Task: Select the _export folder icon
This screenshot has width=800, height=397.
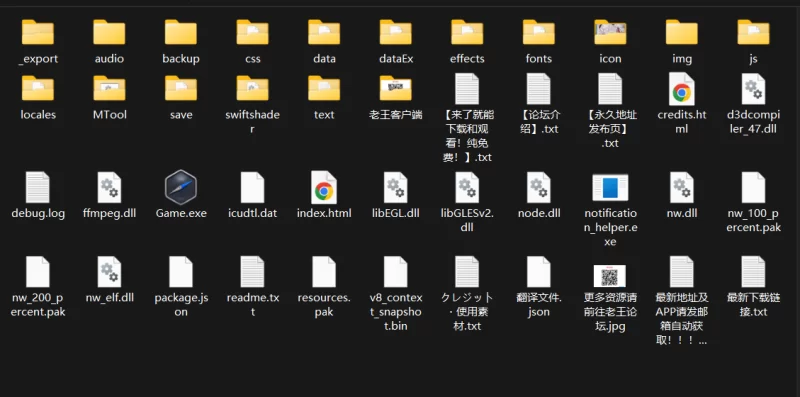Action: [x=38, y=32]
